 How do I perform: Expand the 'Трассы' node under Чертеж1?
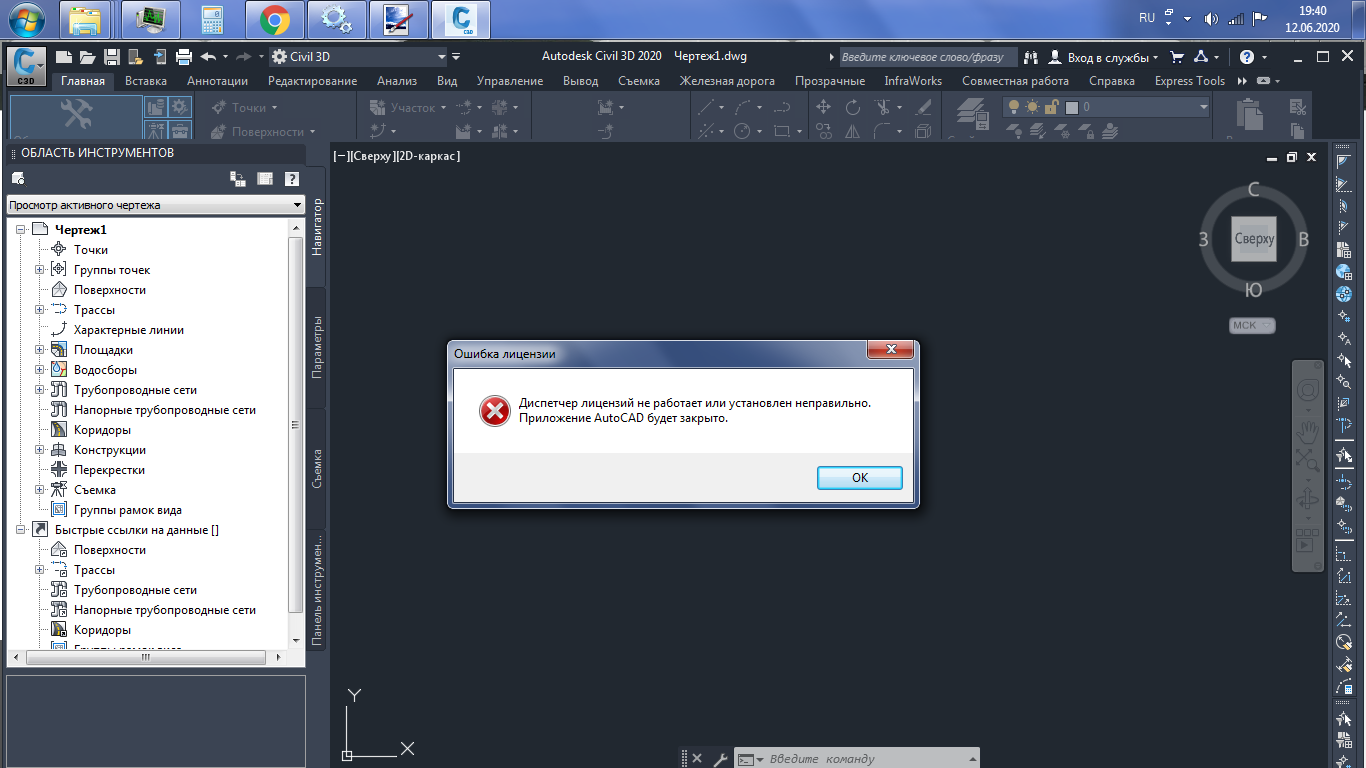[40, 310]
